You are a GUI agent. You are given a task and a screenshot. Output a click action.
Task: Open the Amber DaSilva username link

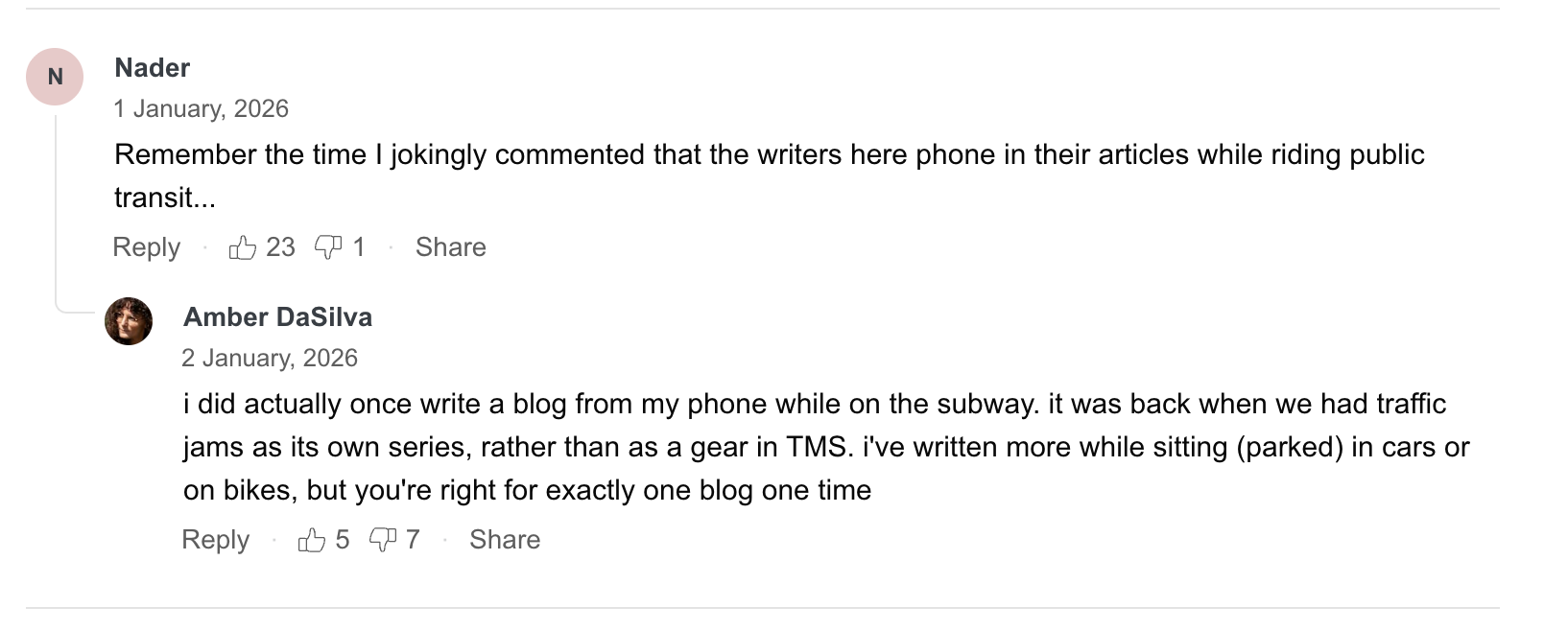(277, 317)
